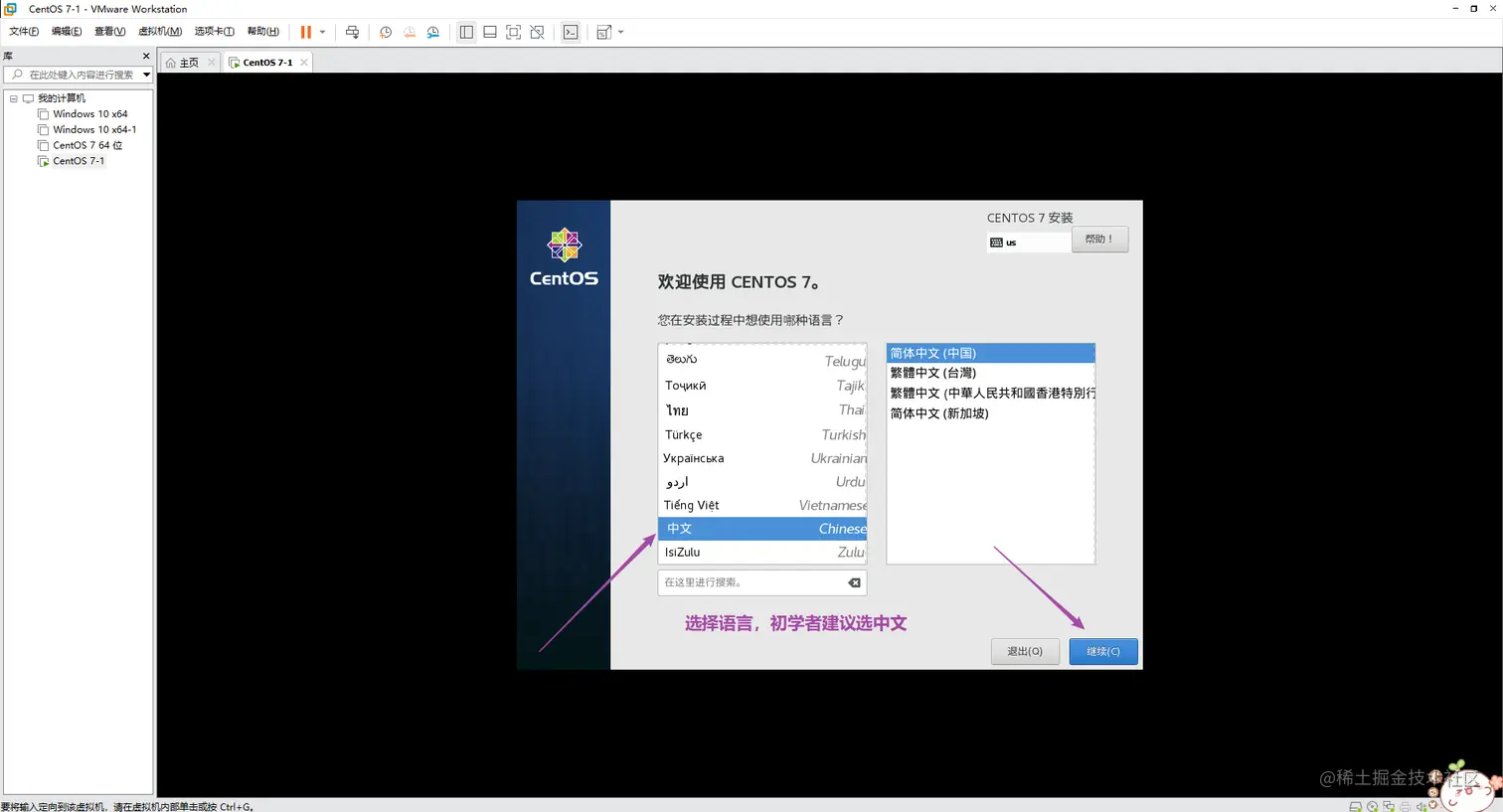Open the console view icon
The height and width of the screenshot is (812, 1503).
tap(571, 33)
